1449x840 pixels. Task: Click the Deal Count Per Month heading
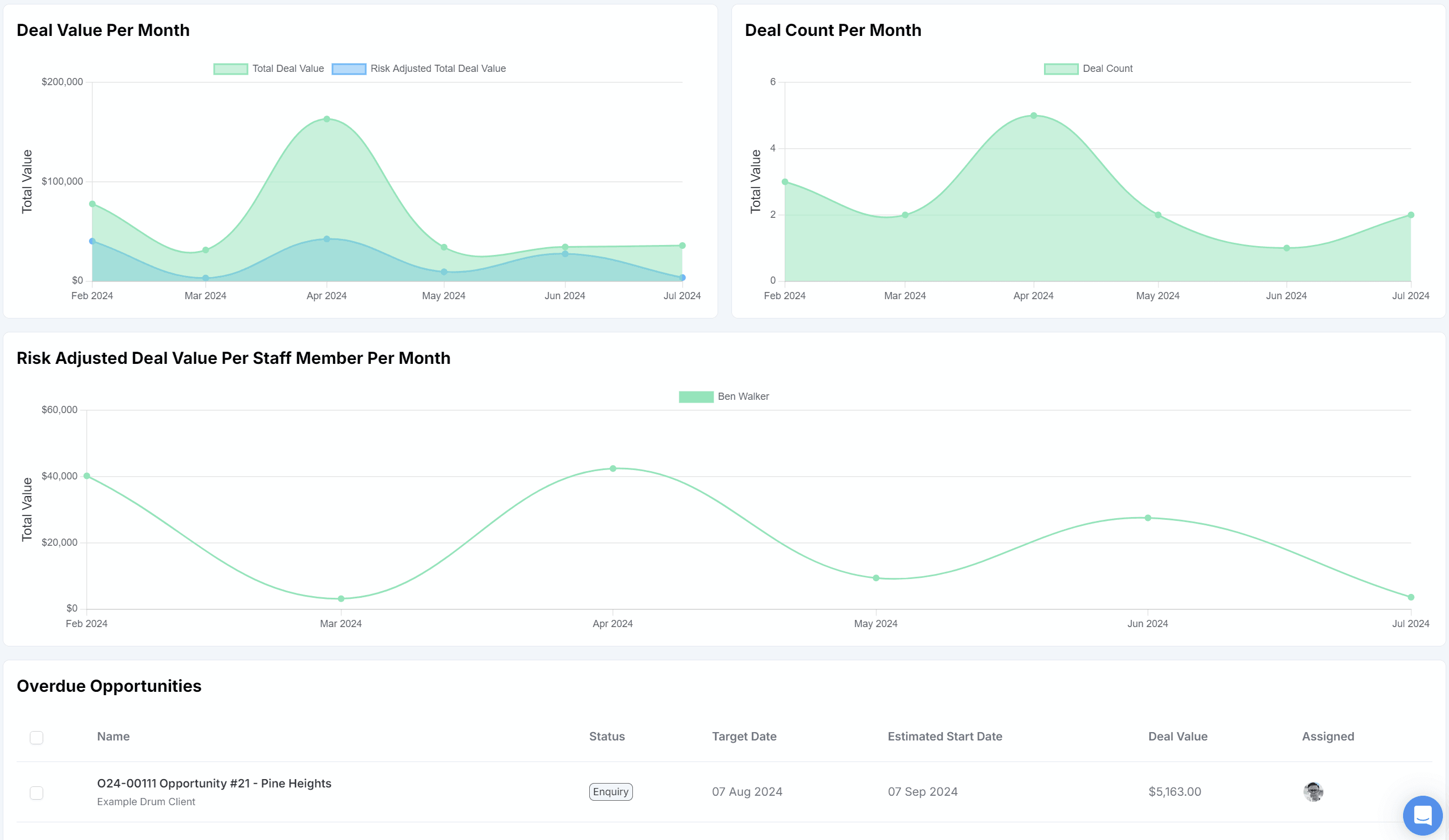pyautogui.click(x=833, y=30)
